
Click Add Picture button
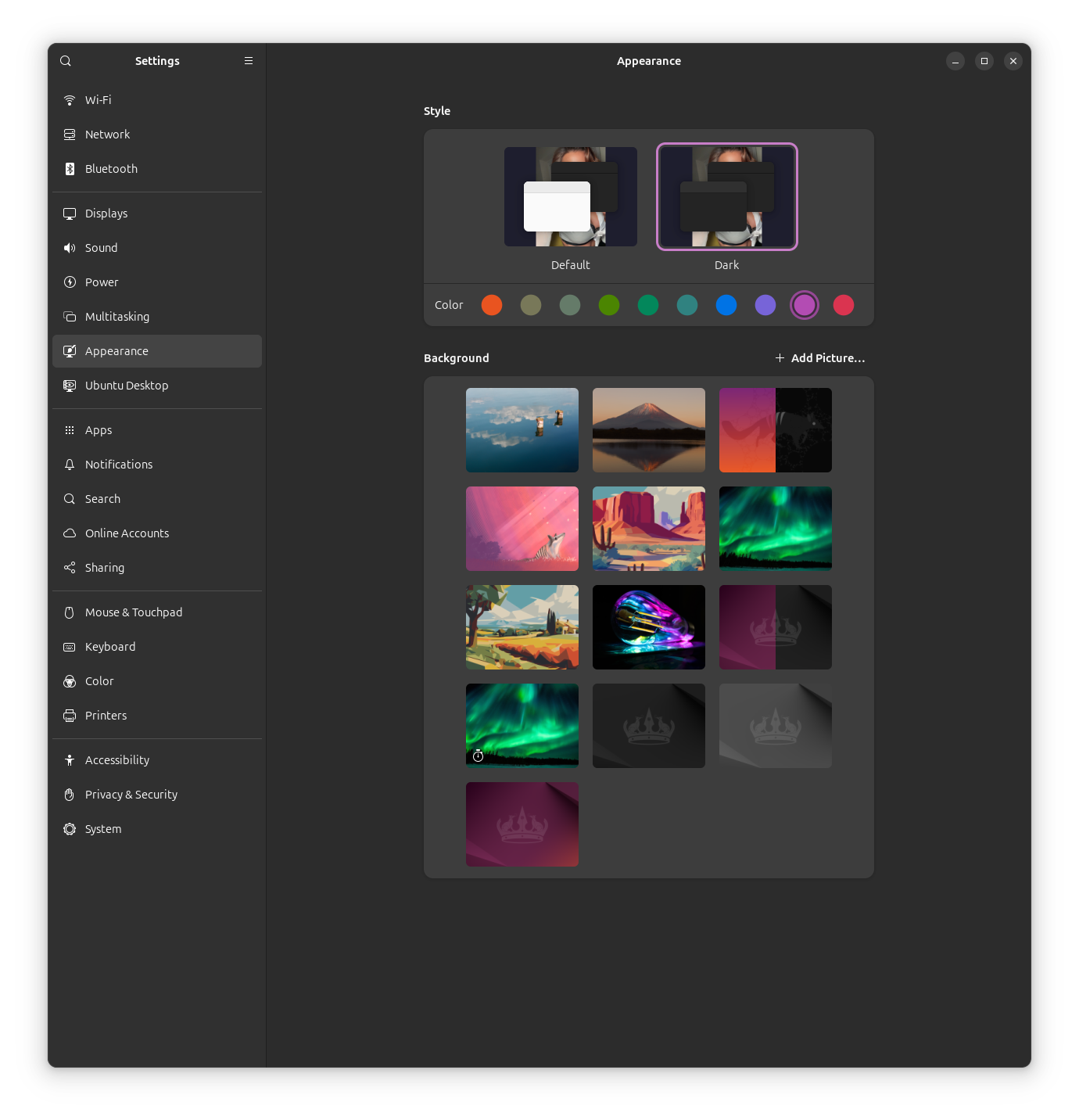[820, 358]
